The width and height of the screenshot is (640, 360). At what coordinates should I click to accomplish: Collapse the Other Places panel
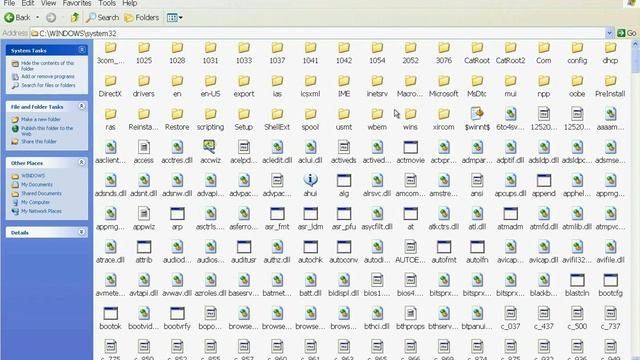[x=82, y=162]
